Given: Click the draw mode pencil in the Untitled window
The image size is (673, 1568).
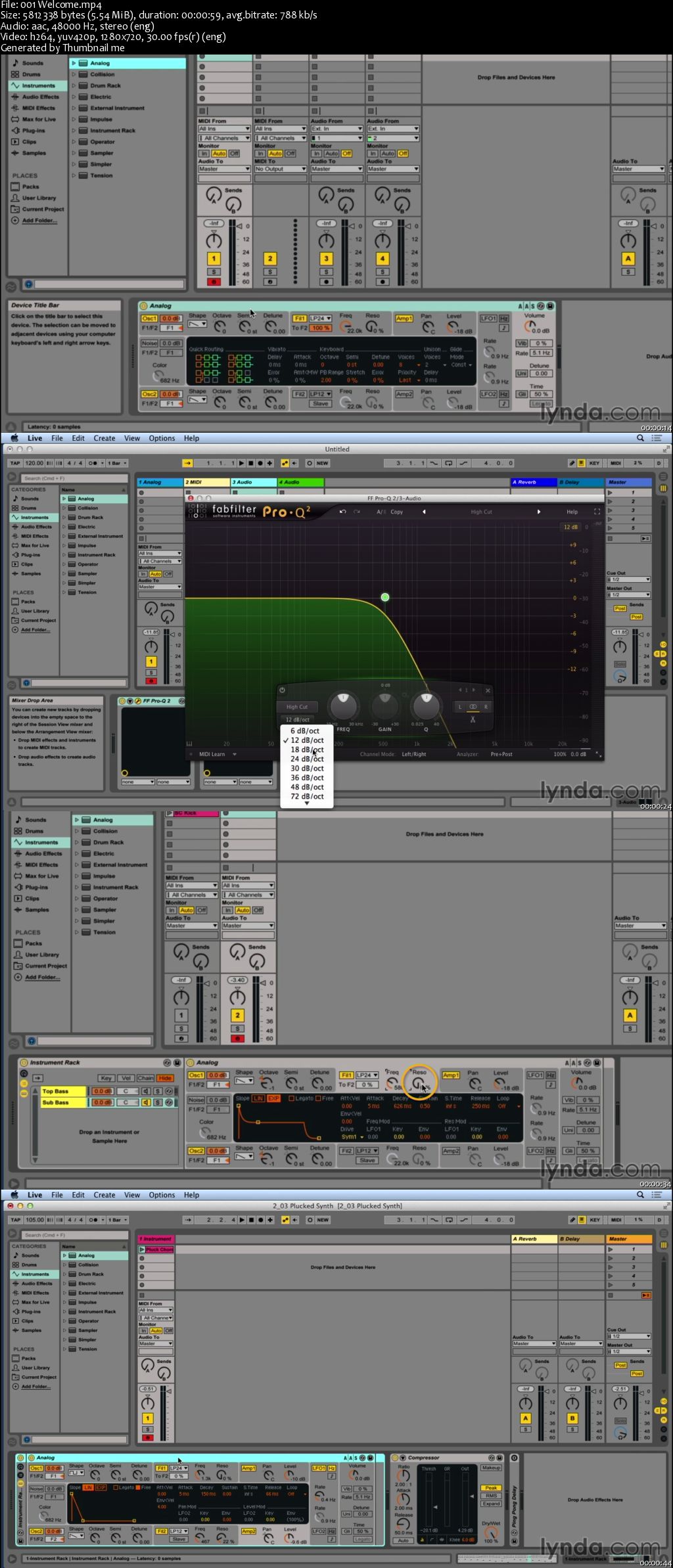Looking at the screenshot, I should coord(572,463).
